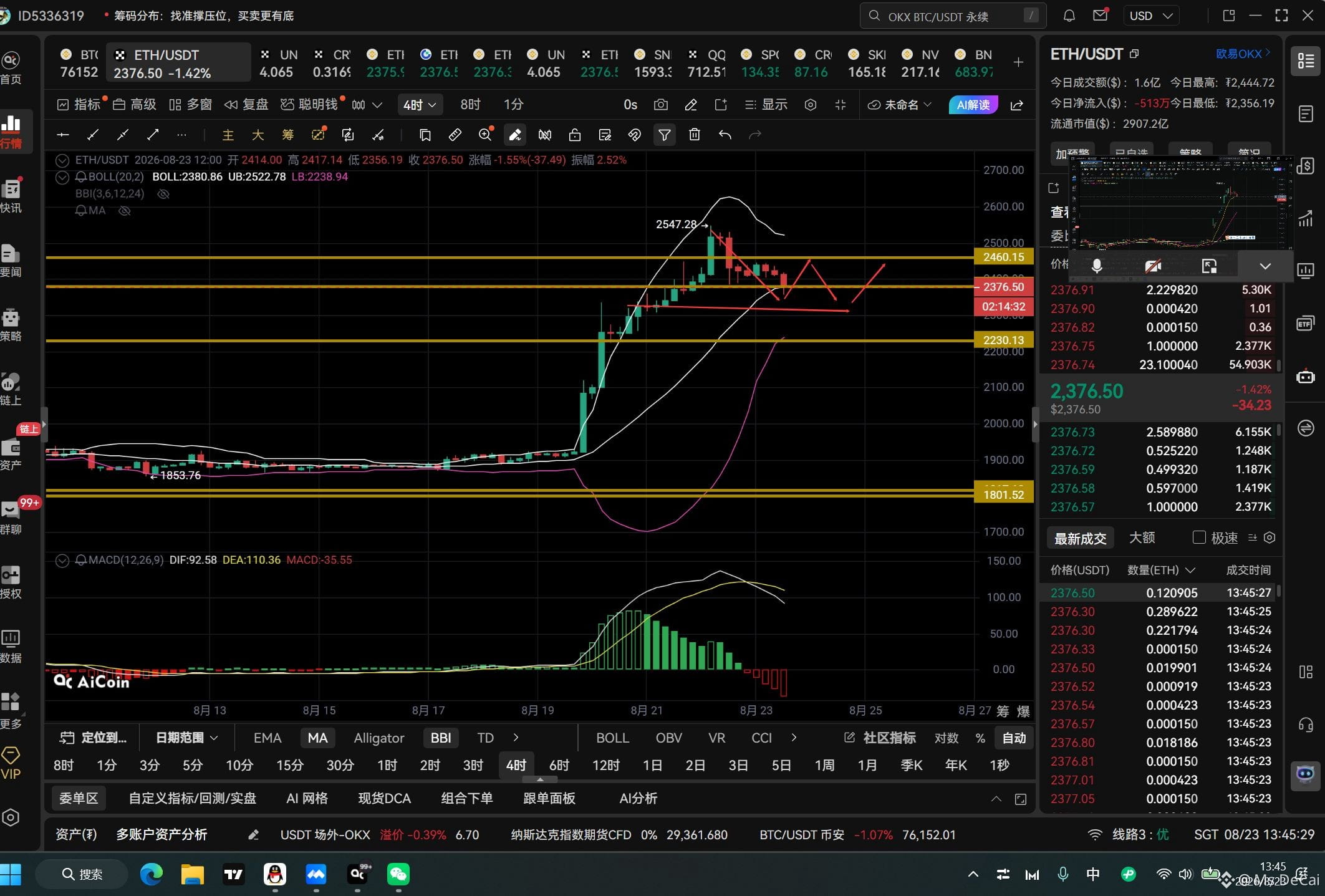This screenshot has width=1325, height=896.
Task: Toggle the 对数 logarithmic scale
Action: (946, 738)
